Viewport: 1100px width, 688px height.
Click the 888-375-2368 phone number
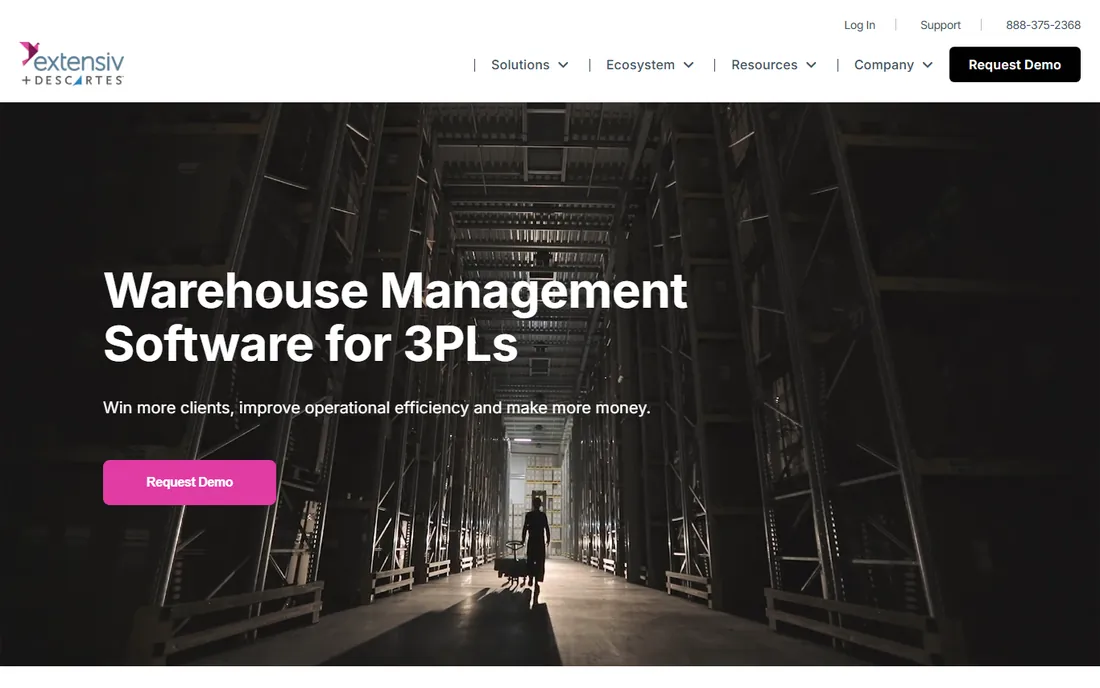pyautogui.click(x=1043, y=25)
